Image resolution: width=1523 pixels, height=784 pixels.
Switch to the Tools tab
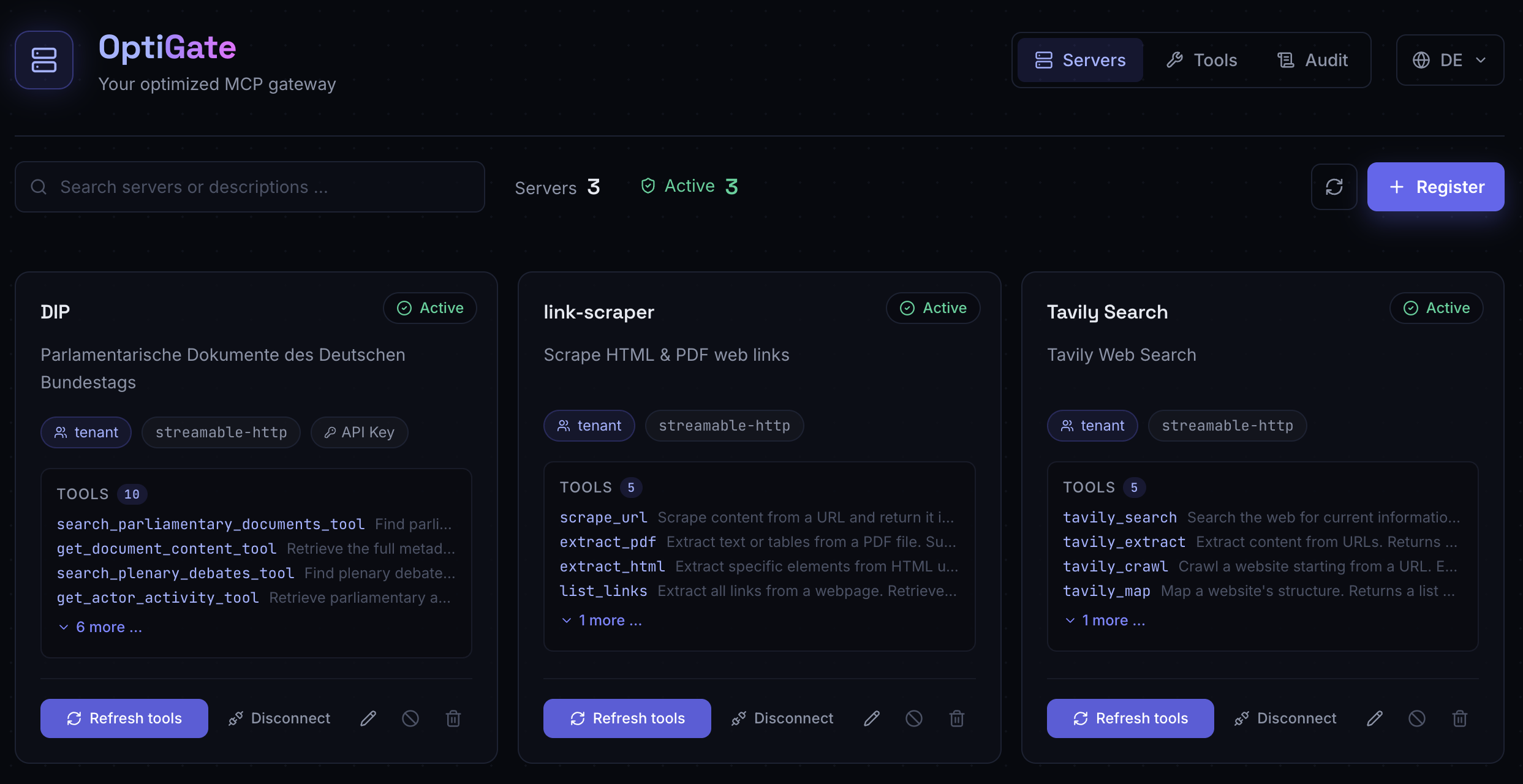point(1201,60)
